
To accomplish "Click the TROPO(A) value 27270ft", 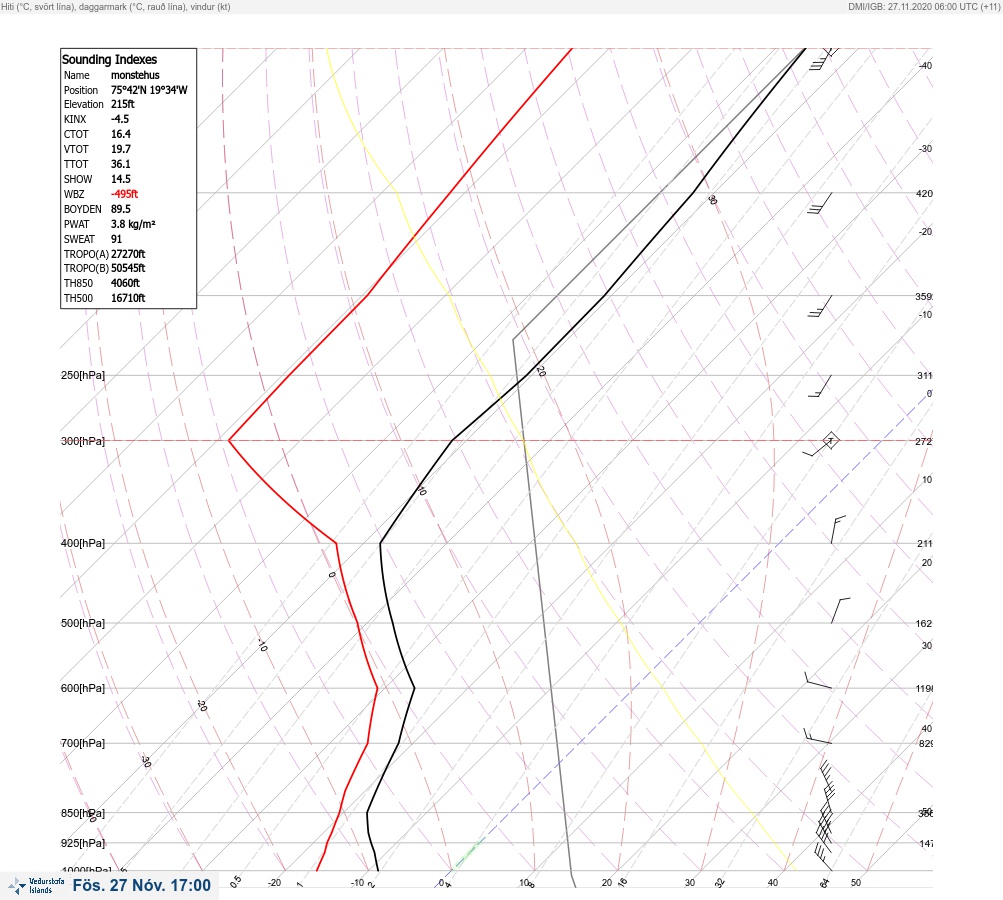I will coord(128,254).
